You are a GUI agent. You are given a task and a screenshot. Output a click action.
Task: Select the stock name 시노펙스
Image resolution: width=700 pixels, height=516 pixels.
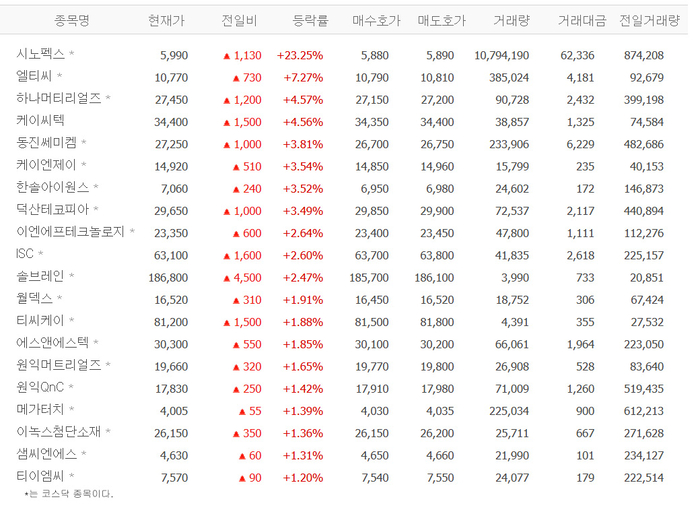(41, 54)
